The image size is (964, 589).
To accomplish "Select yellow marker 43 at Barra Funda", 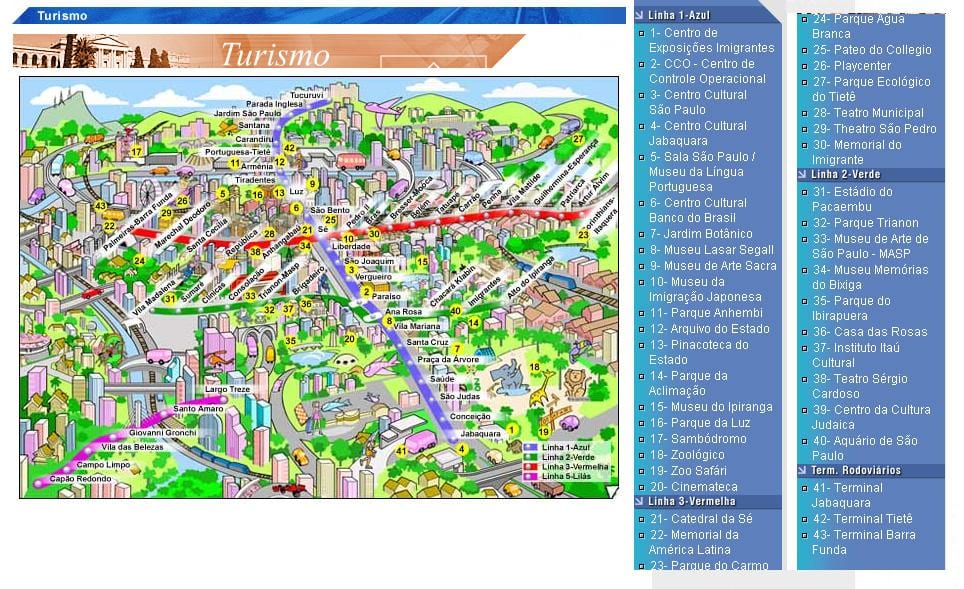I will point(100,206).
